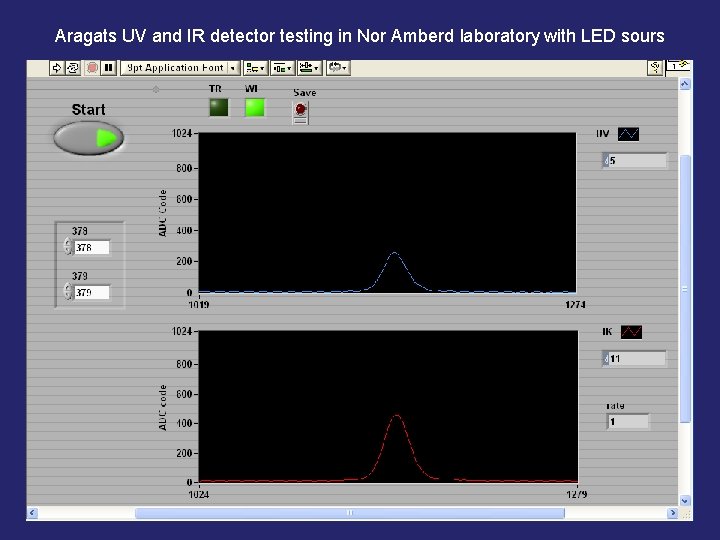Click the context help question icon

(655, 68)
